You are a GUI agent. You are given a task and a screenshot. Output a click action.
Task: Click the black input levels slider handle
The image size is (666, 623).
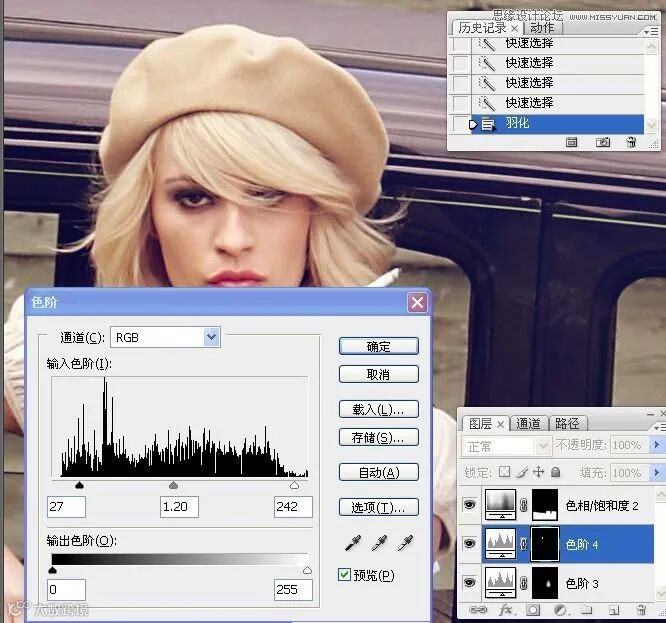click(79, 485)
